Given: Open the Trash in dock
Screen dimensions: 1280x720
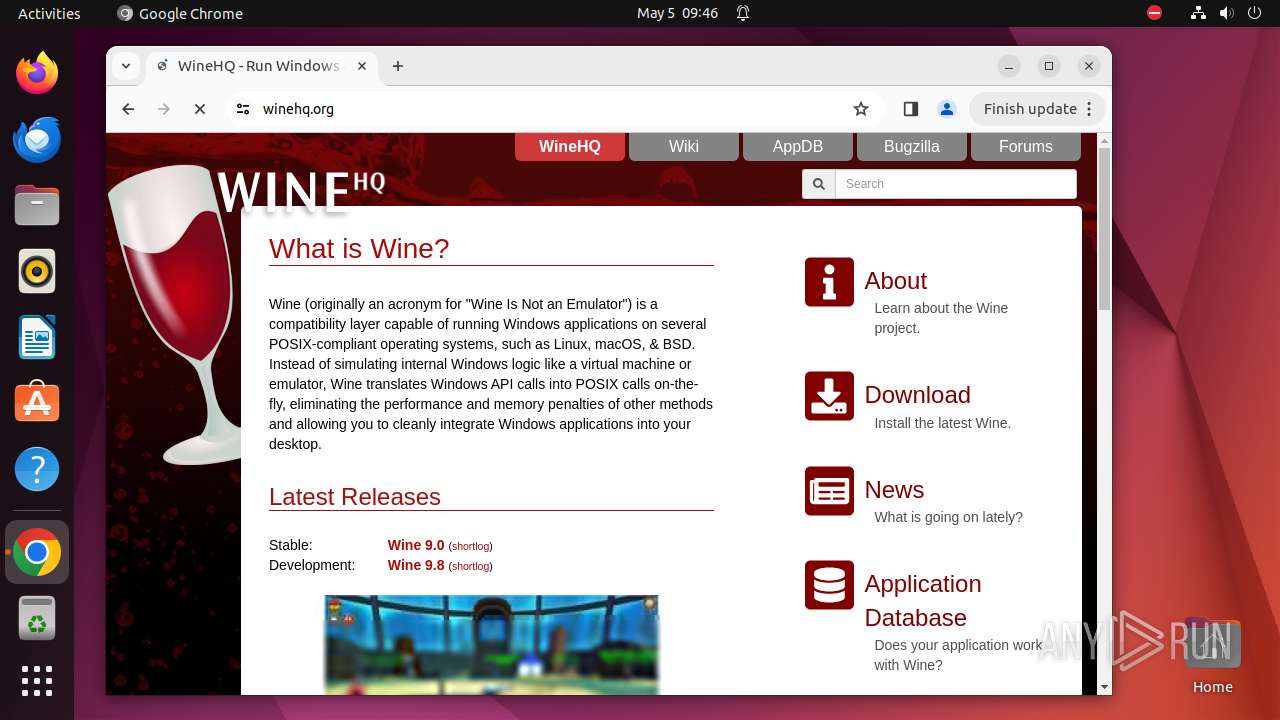Looking at the screenshot, I should [x=37, y=619].
